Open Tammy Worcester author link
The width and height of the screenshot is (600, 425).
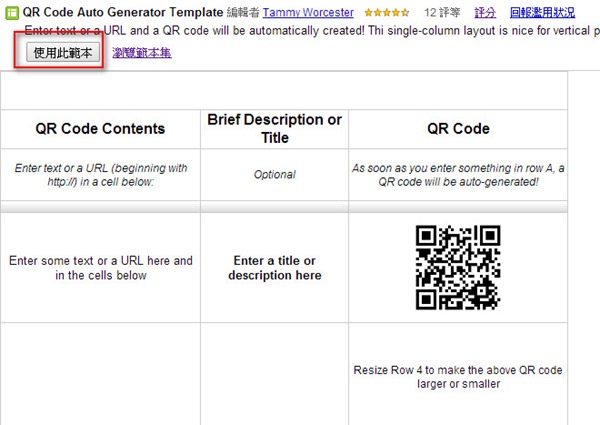(x=308, y=13)
